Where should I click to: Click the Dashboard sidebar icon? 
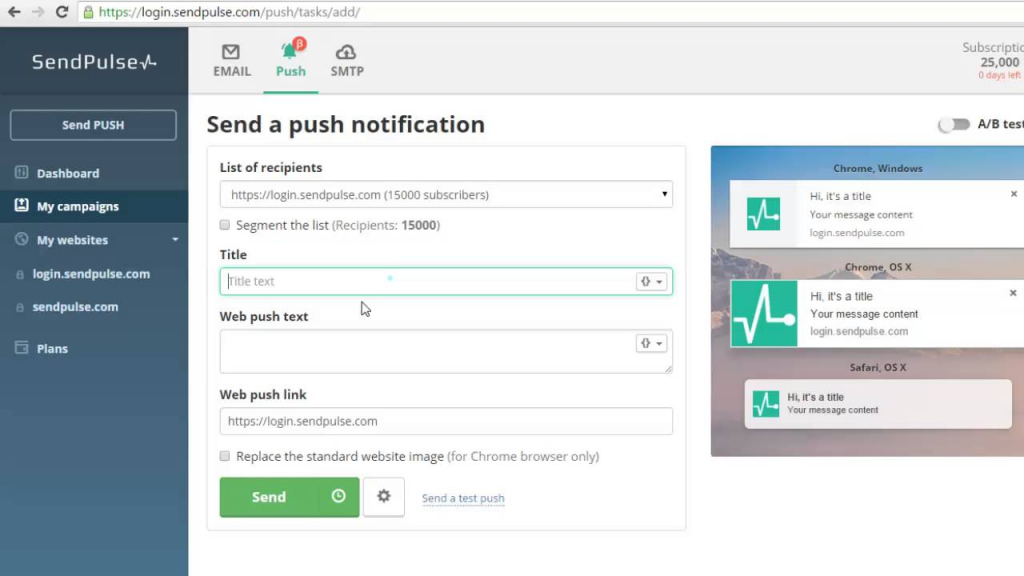pos(22,172)
